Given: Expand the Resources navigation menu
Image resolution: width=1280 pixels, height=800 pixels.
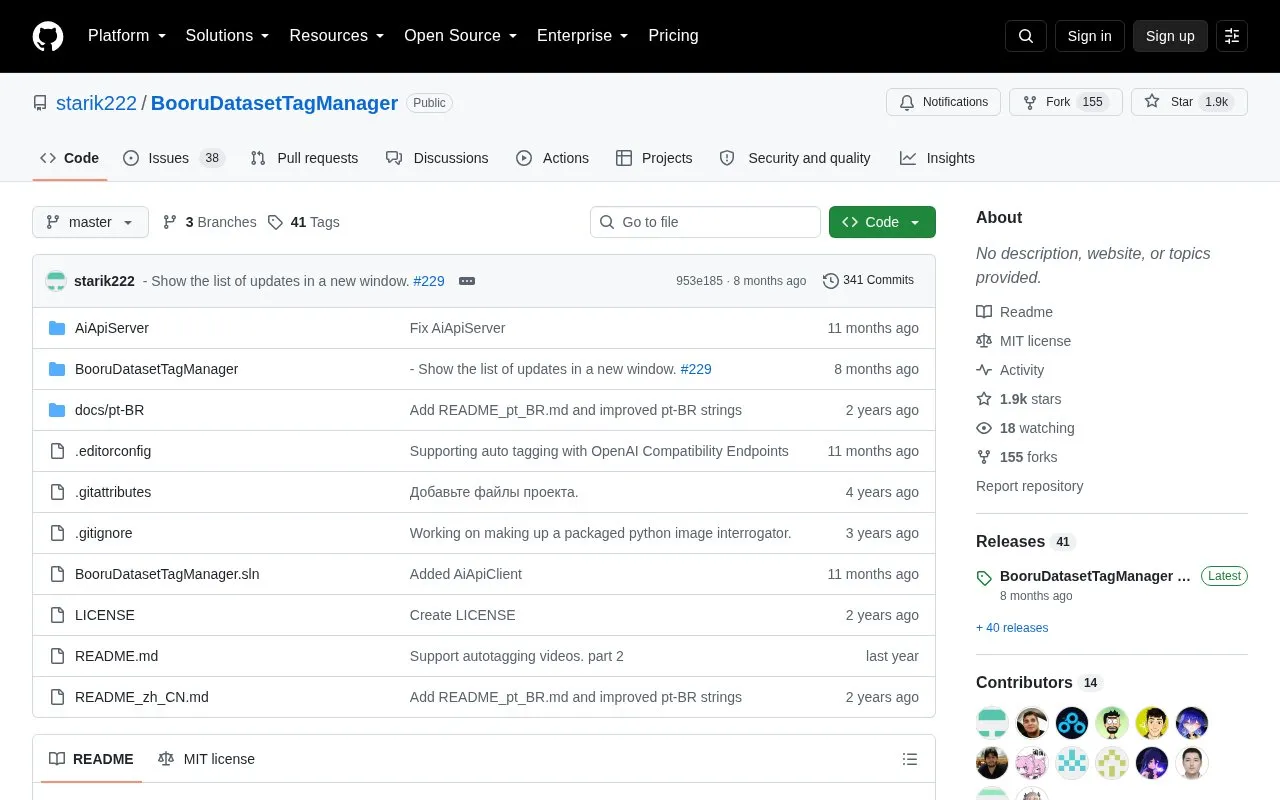Looking at the screenshot, I should [x=337, y=36].
